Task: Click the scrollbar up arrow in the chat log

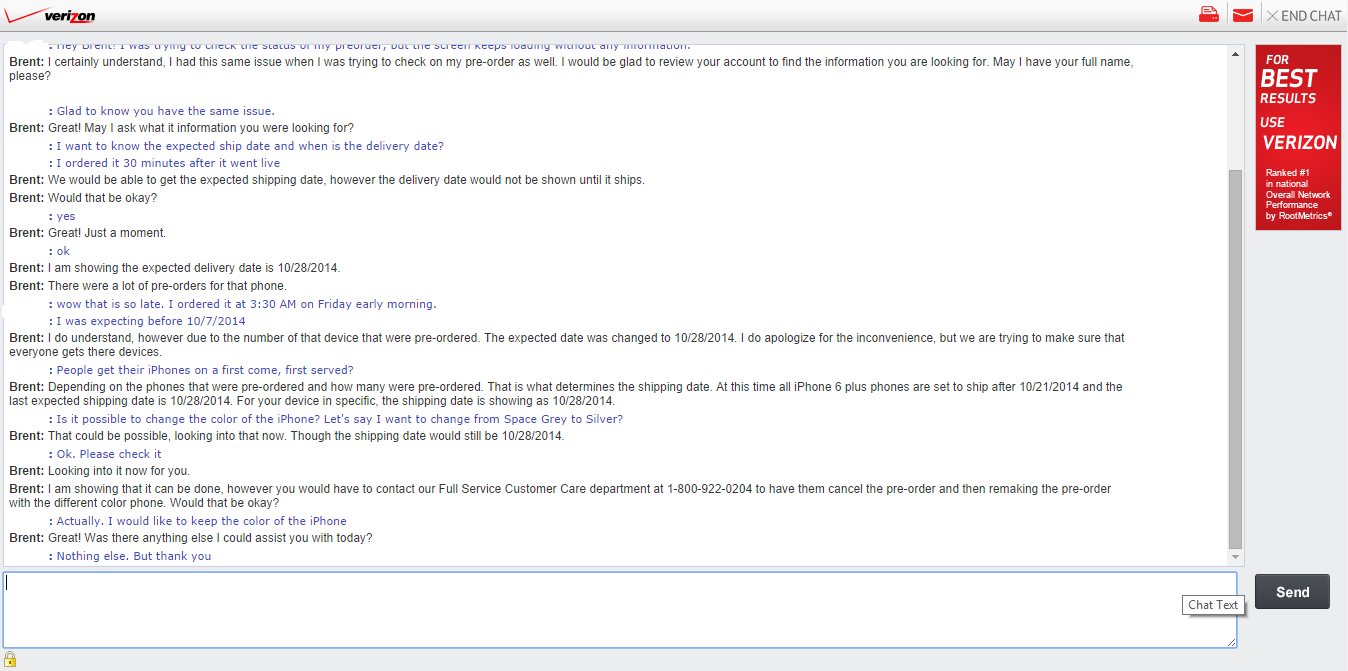Action: tap(1236, 54)
